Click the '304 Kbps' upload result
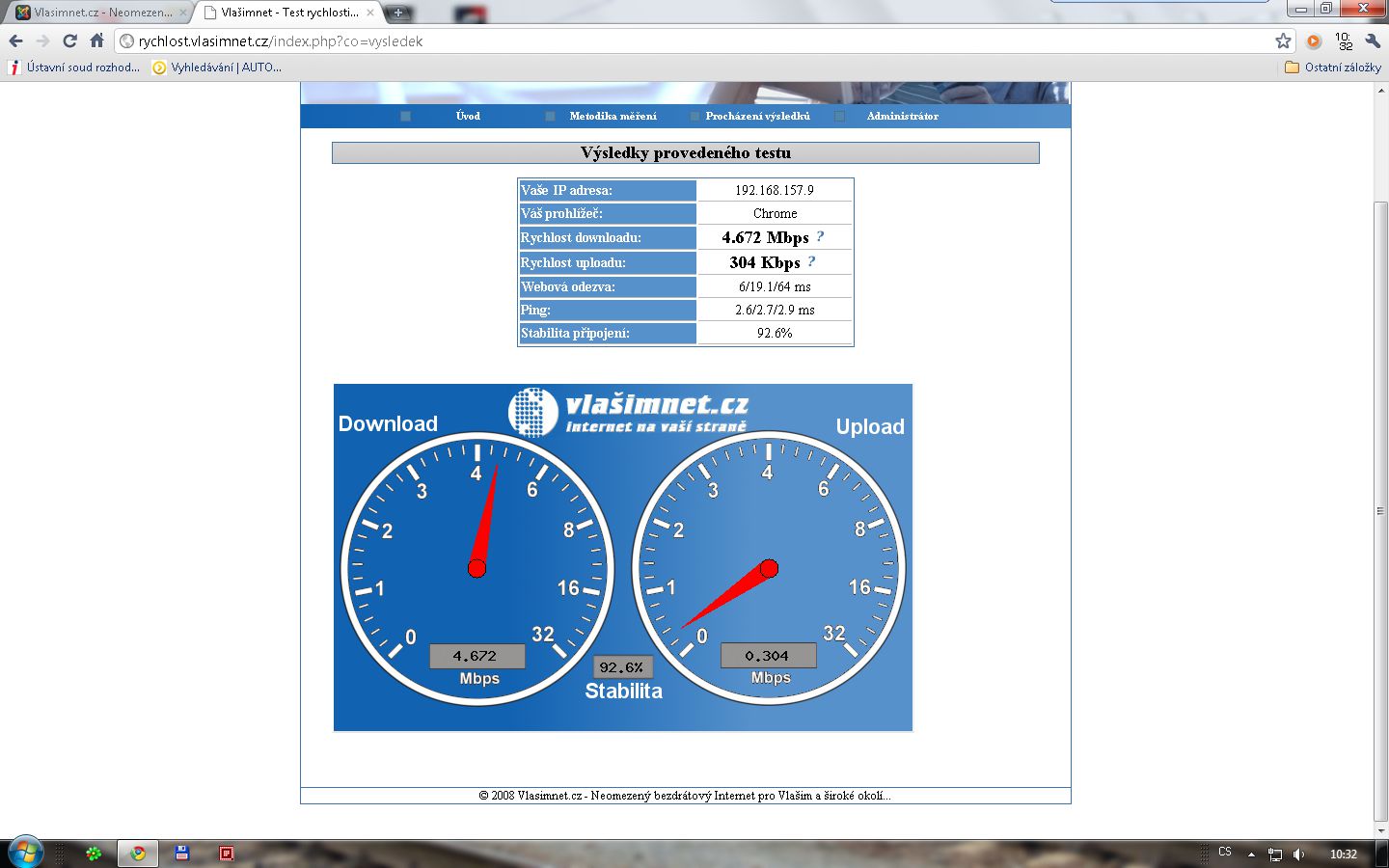The image size is (1389, 868). click(x=765, y=262)
